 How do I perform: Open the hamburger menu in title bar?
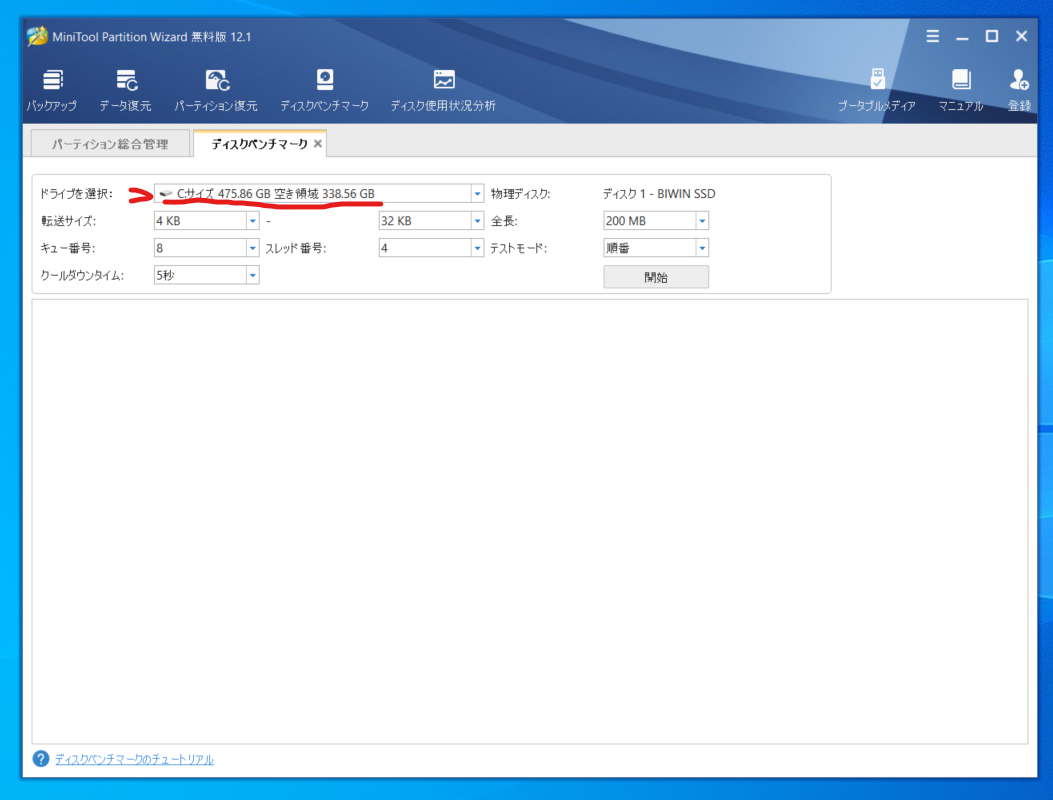[x=932, y=36]
